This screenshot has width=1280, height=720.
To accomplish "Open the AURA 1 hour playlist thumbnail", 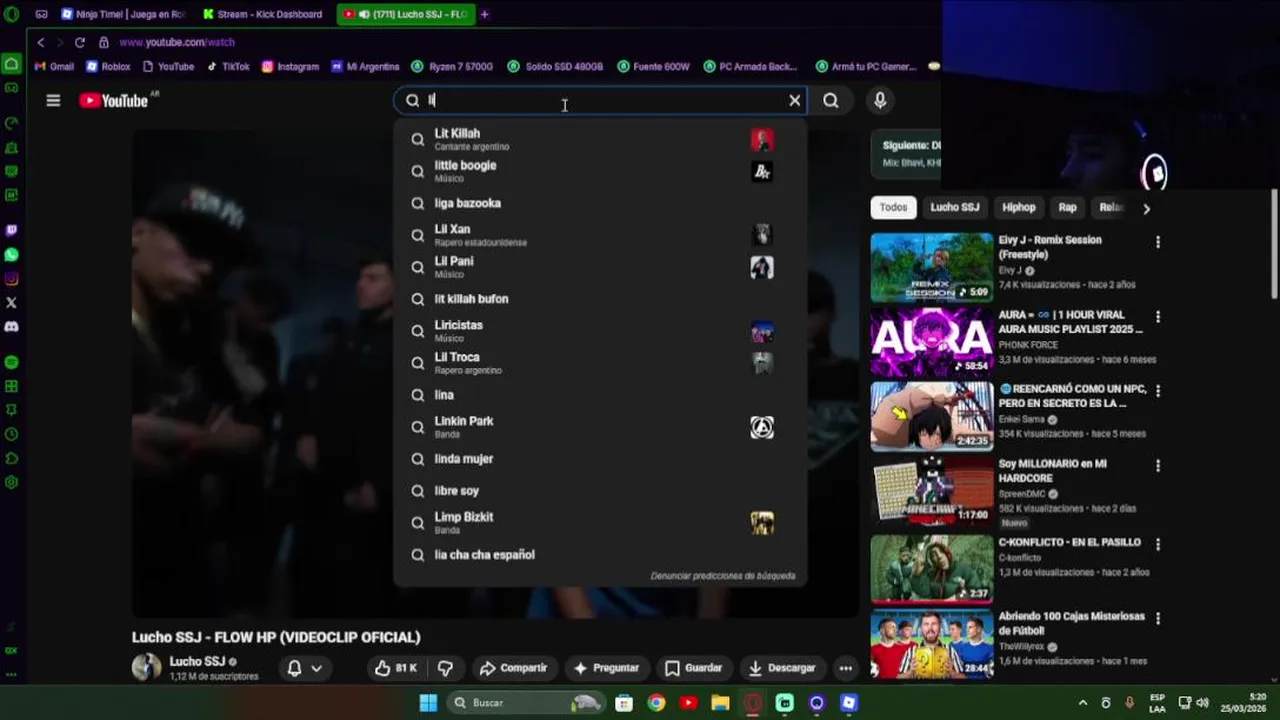I will coord(931,342).
